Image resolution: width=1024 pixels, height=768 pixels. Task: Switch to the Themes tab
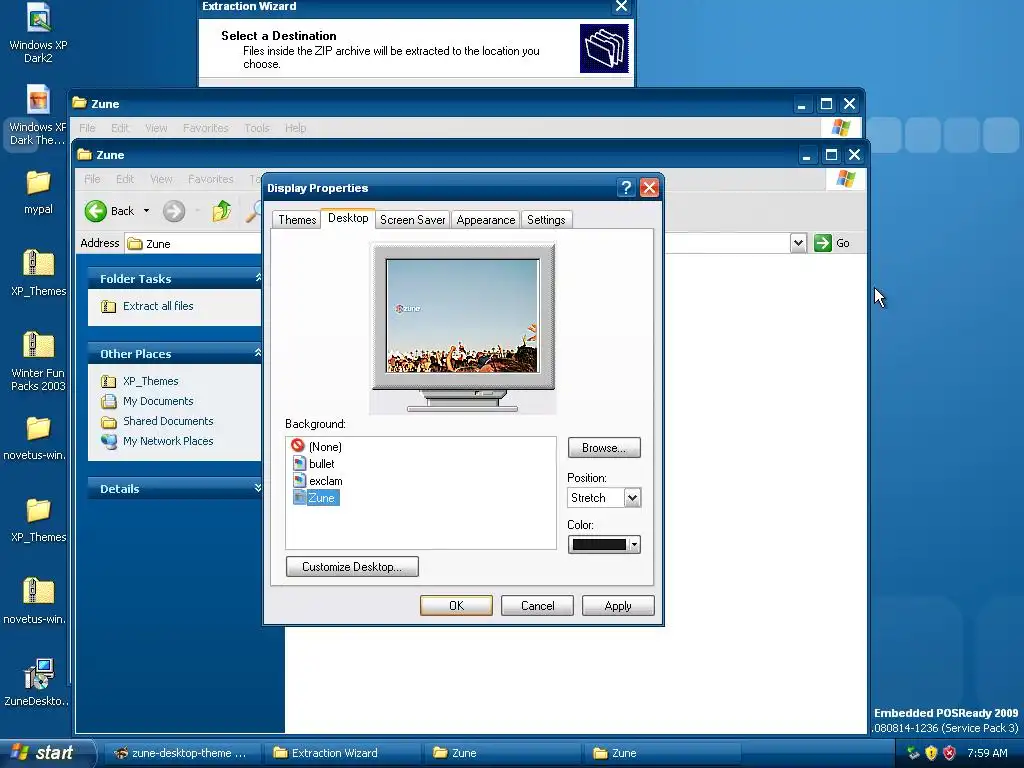click(x=297, y=220)
